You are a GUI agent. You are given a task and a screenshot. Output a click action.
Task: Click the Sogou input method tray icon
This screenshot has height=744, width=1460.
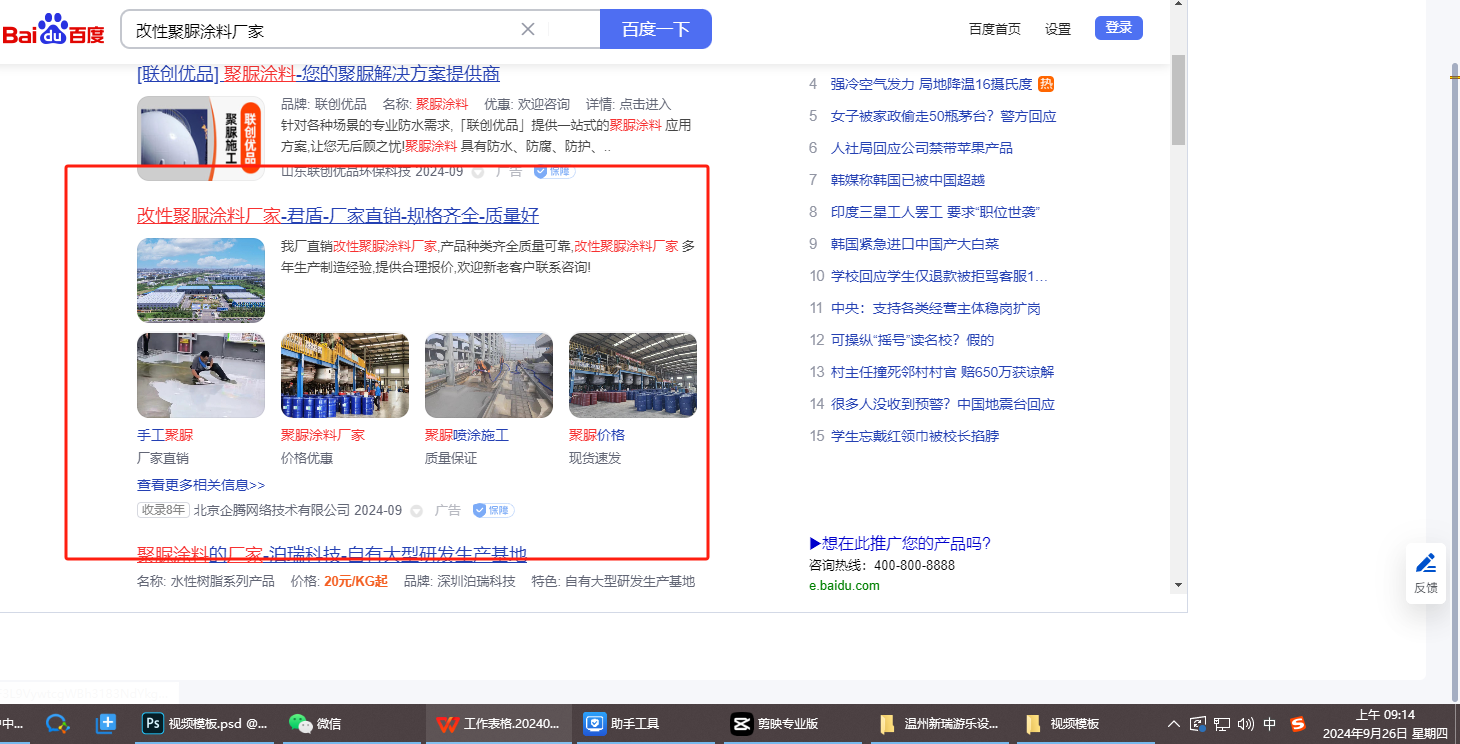click(x=1298, y=724)
